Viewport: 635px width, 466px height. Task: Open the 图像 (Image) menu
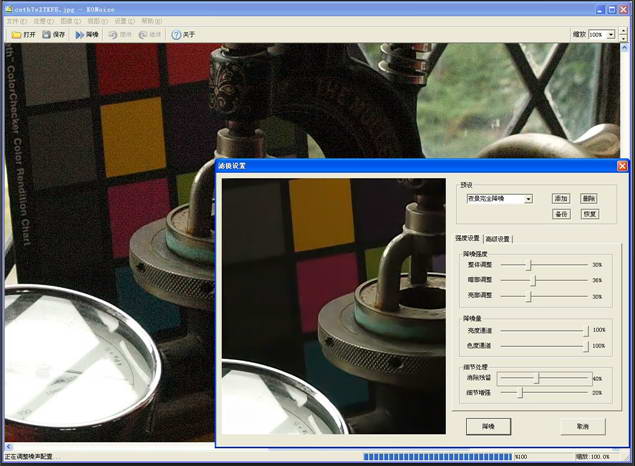[x=70, y=21]
